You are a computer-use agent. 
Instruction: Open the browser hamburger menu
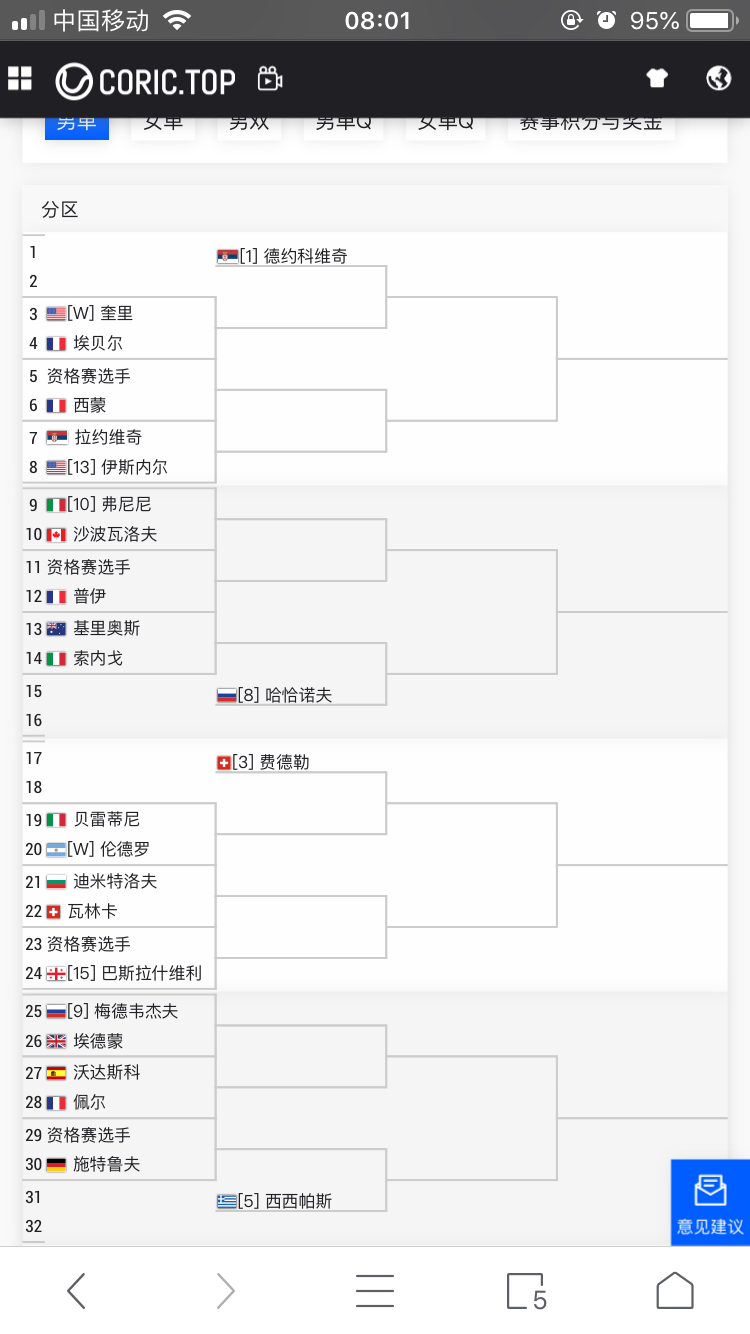coord(375,1291)
